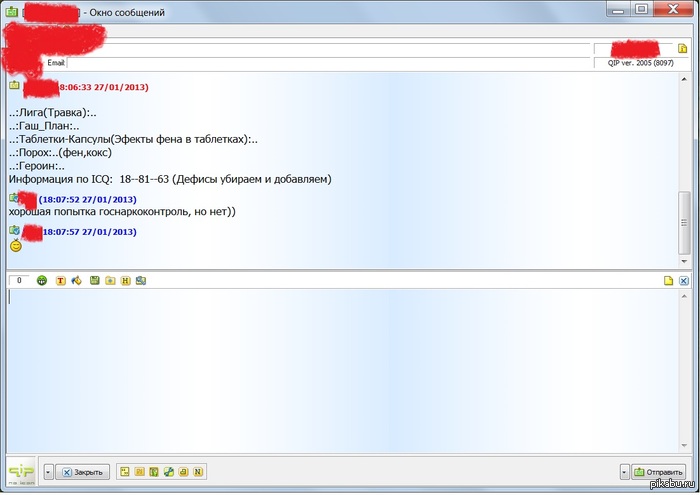
Task: Click the blue picture icon after the H icon
Action: (141, 281)
